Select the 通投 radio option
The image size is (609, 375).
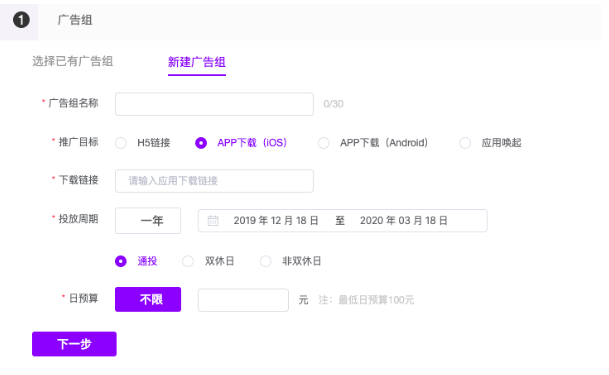pos(121,261)
